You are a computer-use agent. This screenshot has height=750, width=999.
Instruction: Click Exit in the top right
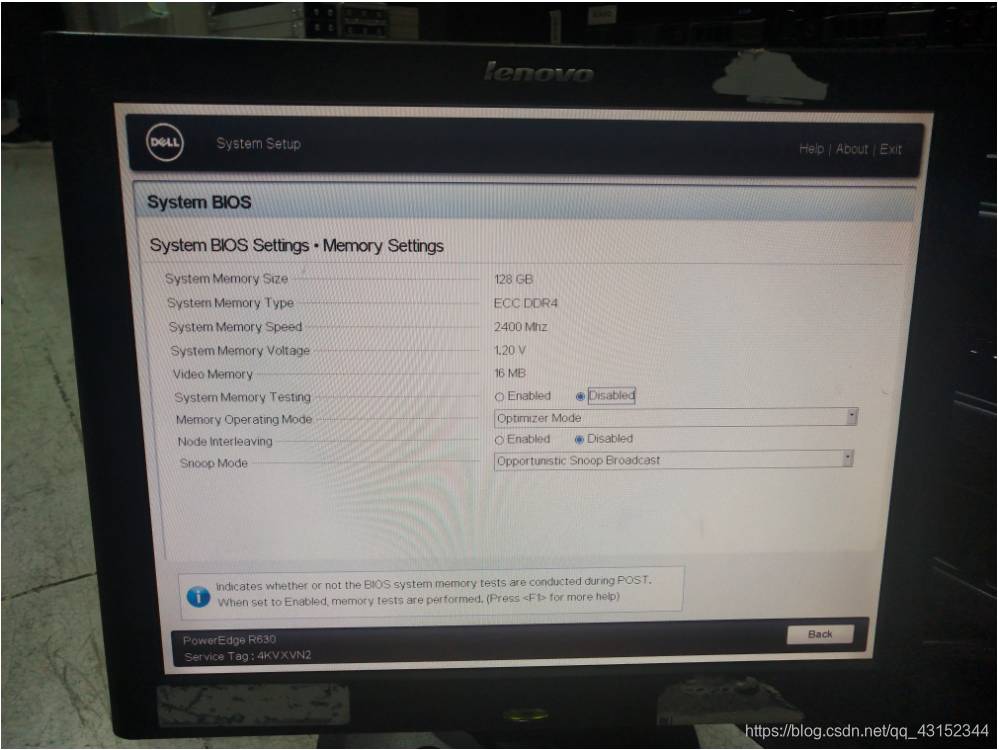[x=890, y=149]
